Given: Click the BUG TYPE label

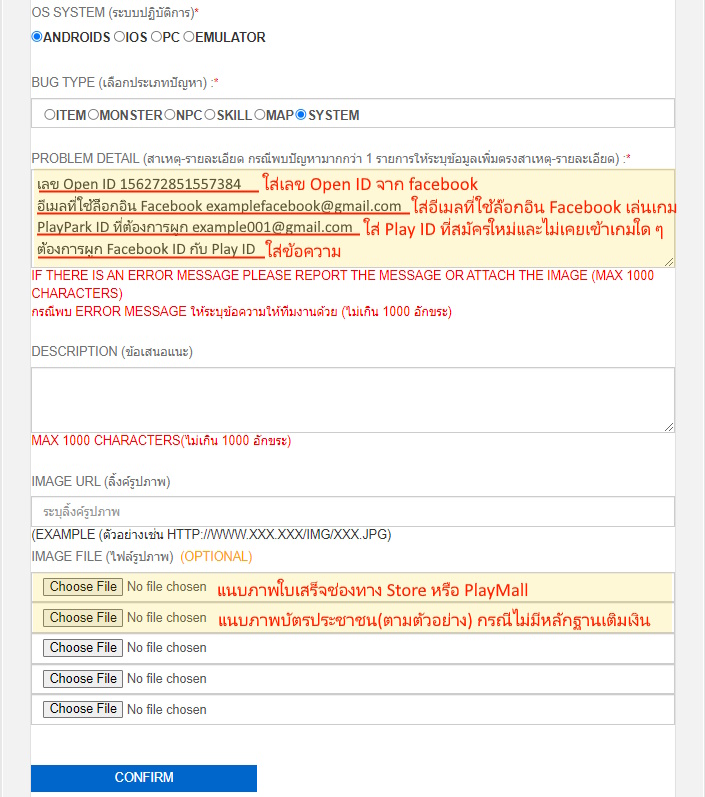Looking at the screenshot, I should (125, 82).
